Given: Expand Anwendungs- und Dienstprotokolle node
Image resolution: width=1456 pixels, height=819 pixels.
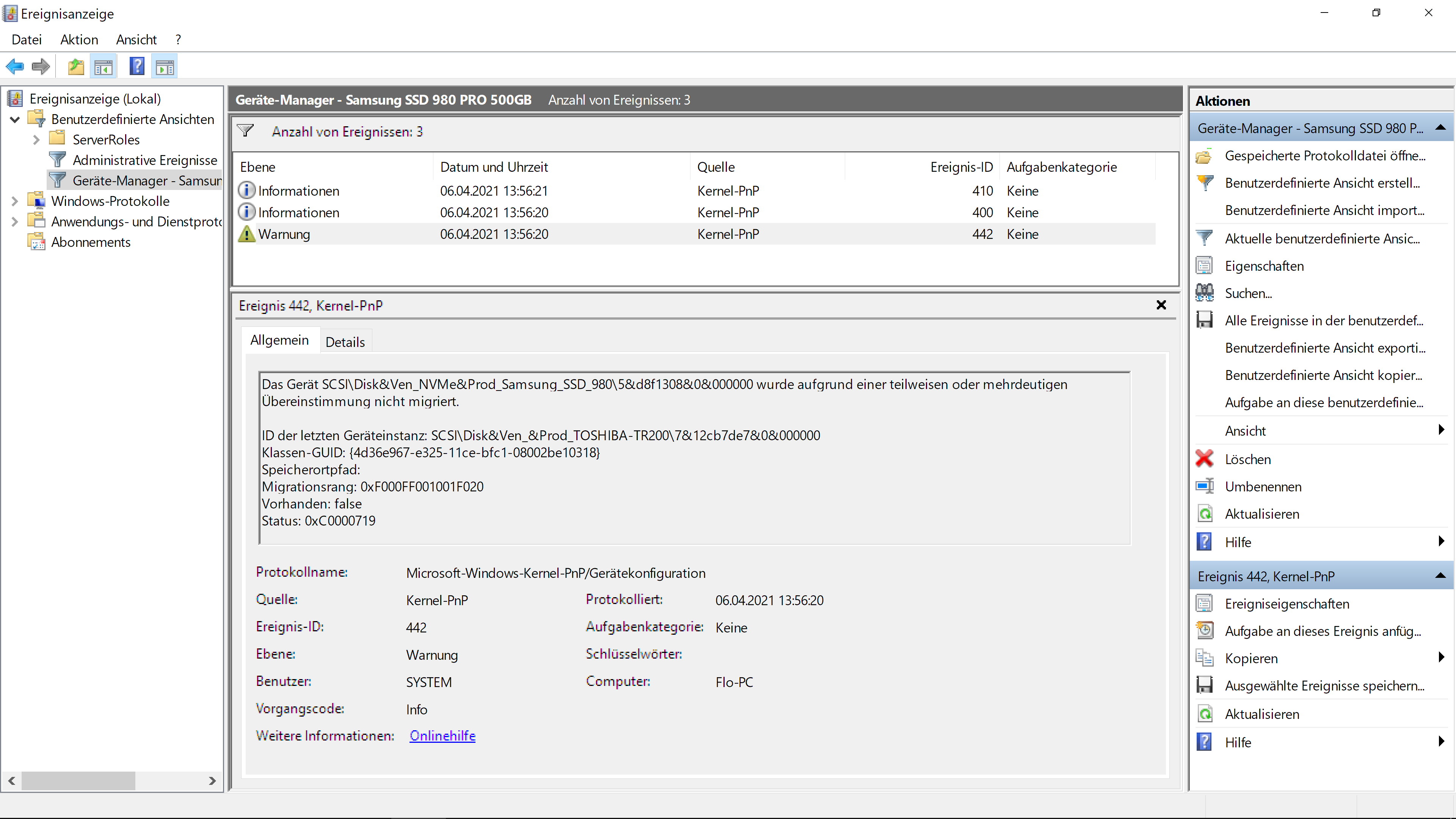Looking at the screenshot, I should click(x=15, y=221).
